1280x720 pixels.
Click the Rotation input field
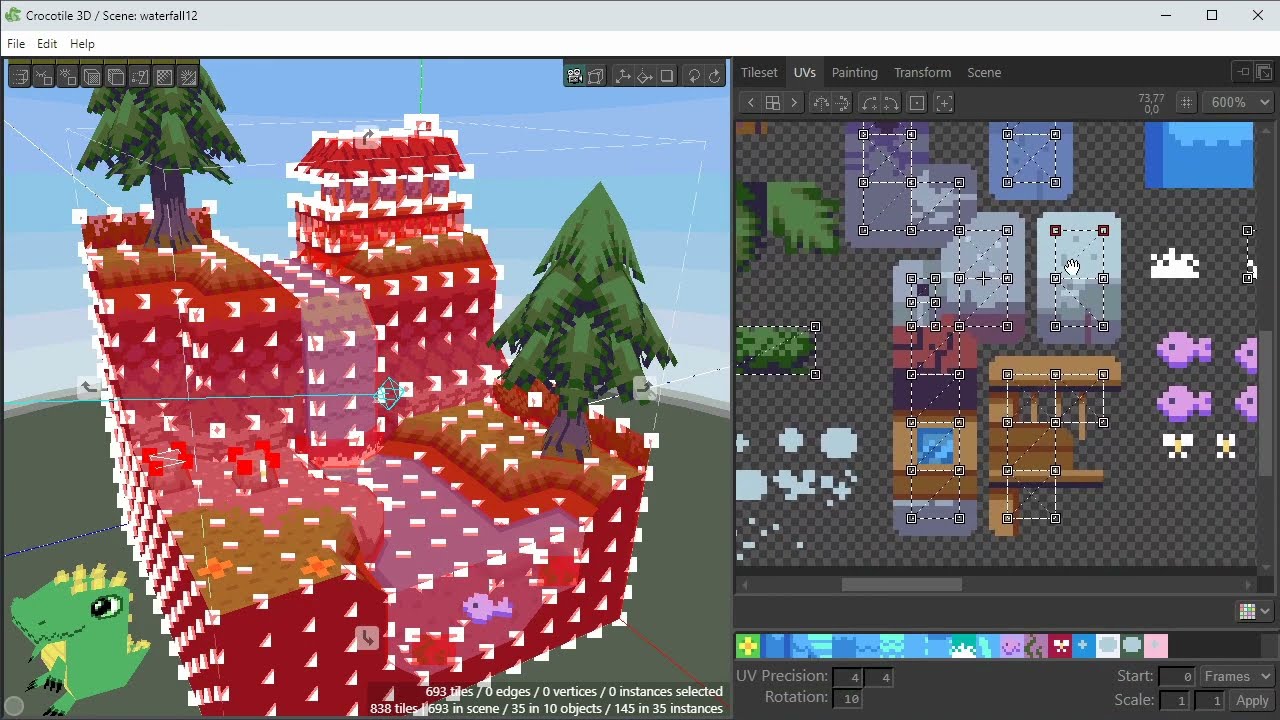click(x=847, y=699)
